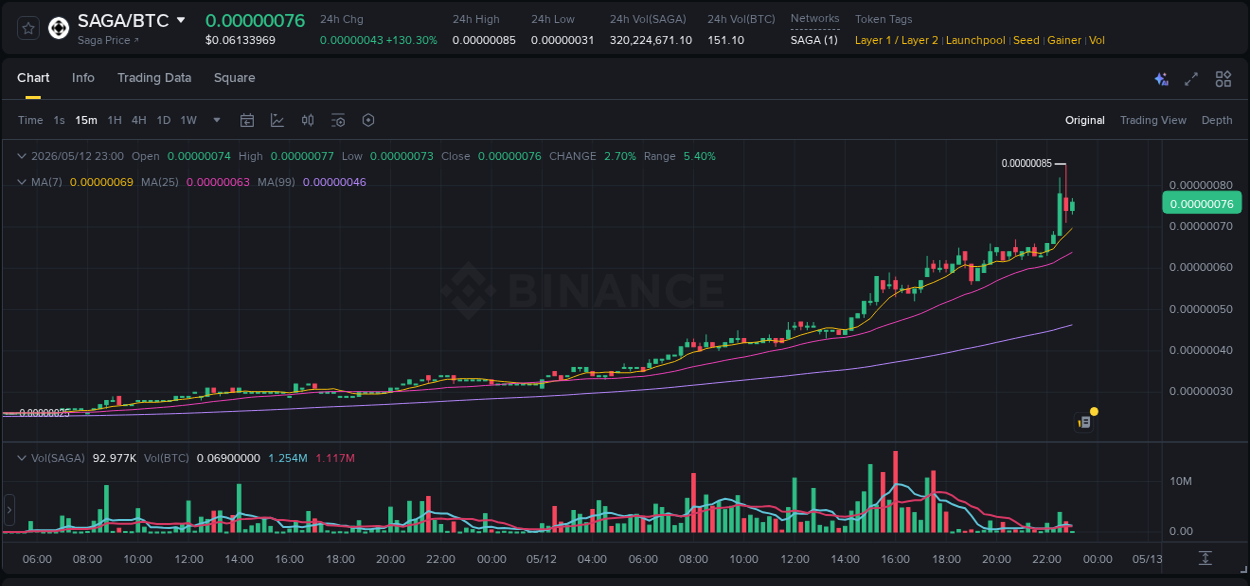The image size is (1250, 586).
Task: Reset chart scale icon at bottom right
Action: [x=1206, y=557]
